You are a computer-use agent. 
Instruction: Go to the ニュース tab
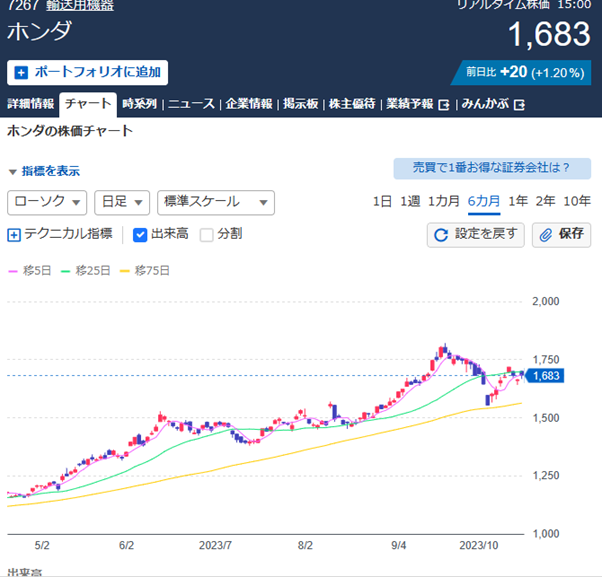[191, 104]
